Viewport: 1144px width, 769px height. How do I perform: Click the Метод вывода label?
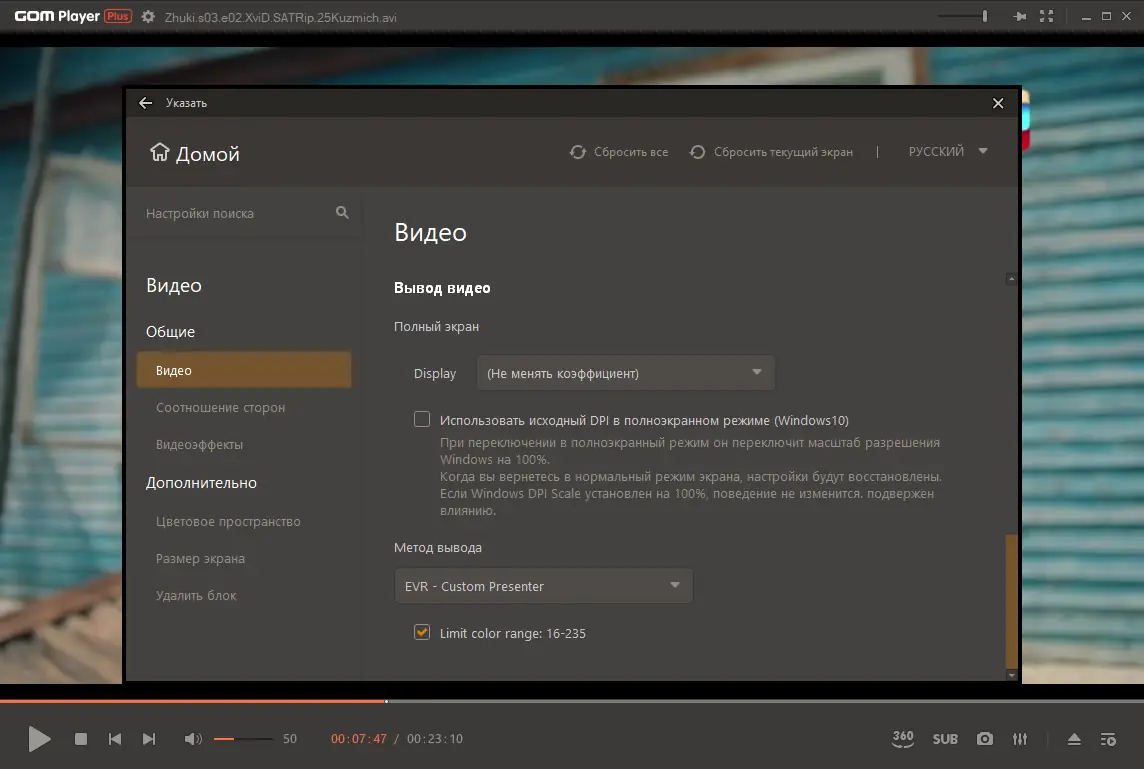click(438, 547)
